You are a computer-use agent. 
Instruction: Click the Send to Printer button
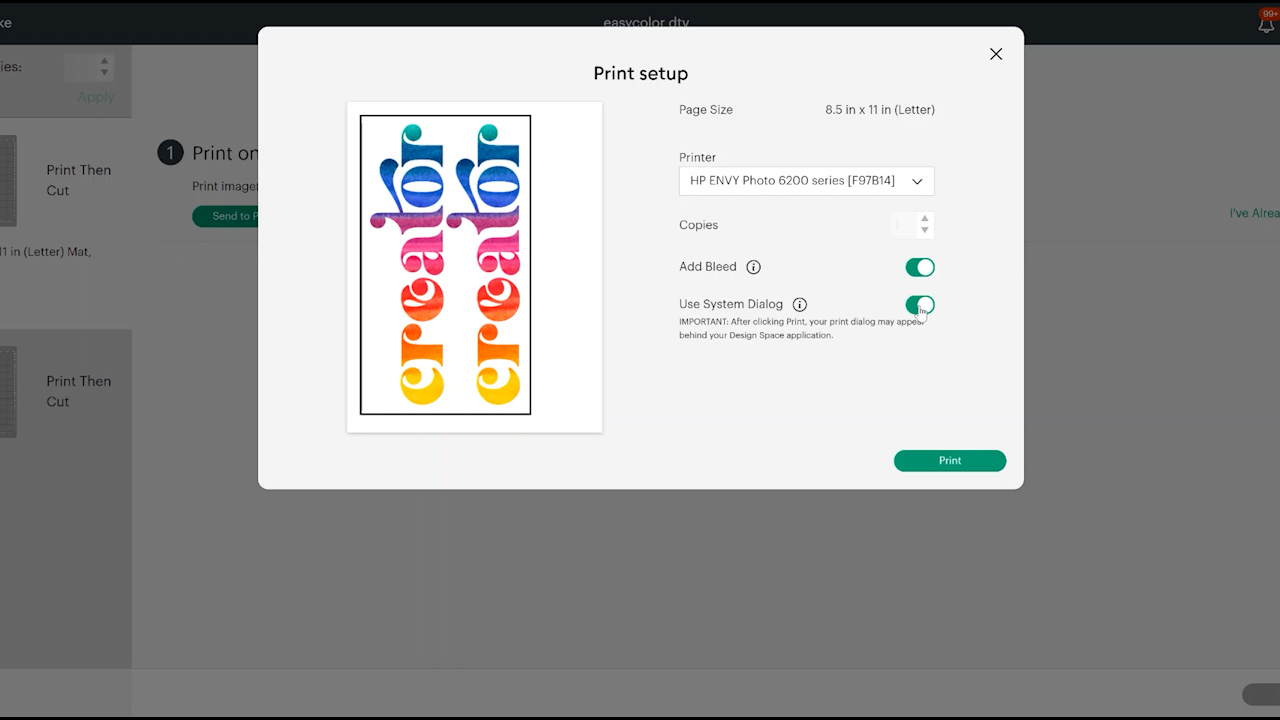(226, 216)
